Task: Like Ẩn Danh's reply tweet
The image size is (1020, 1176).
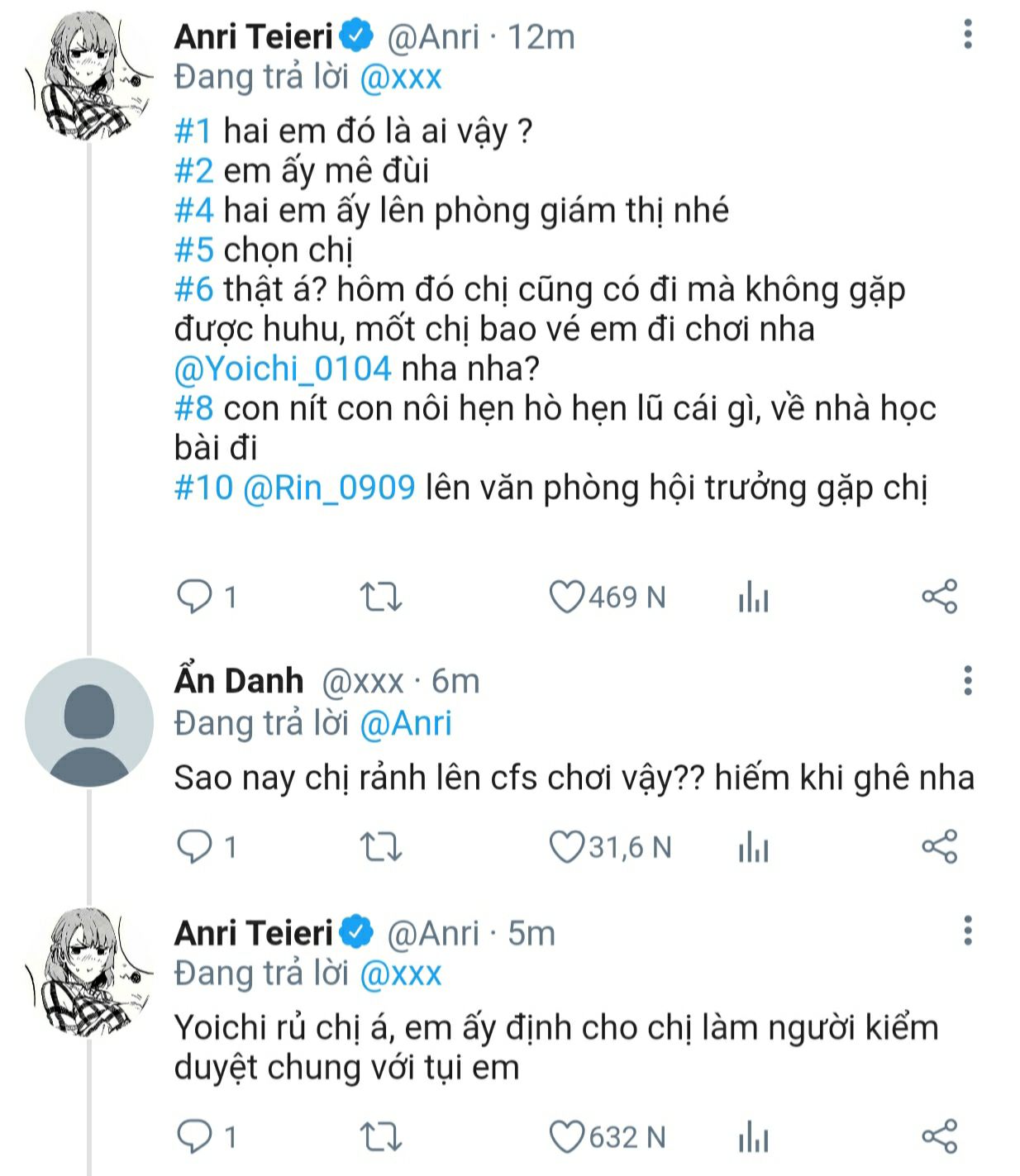Action: (567, 848)
